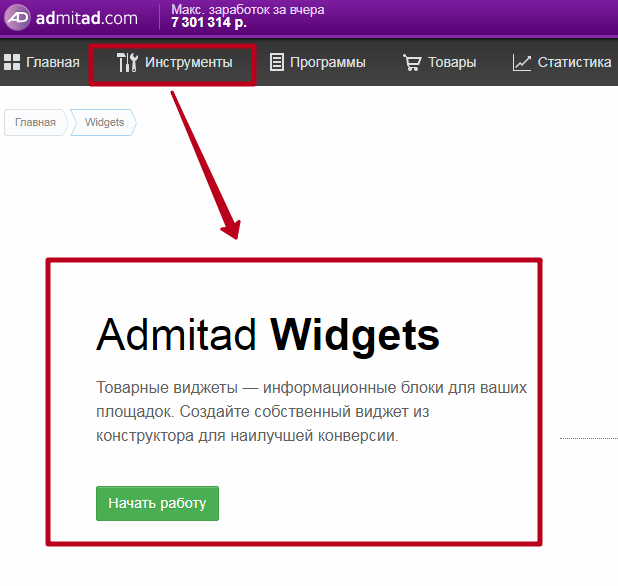The width and height of the screenshot is (618, 586).
Task: Click the Инструменты tools icon
Action: [x=127, y=62]
